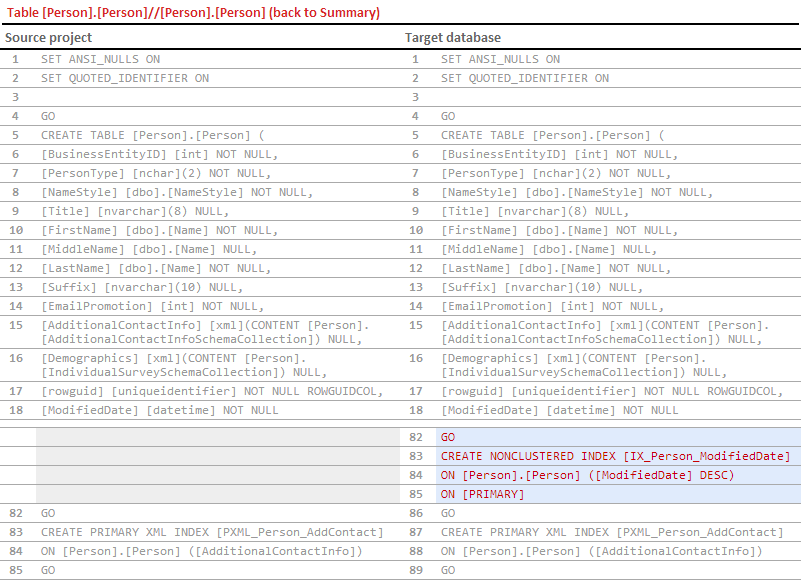Click the highlighted 'ON [PRIMARY]' line
This screenshot has width=802, height=580.
(483, 494)
